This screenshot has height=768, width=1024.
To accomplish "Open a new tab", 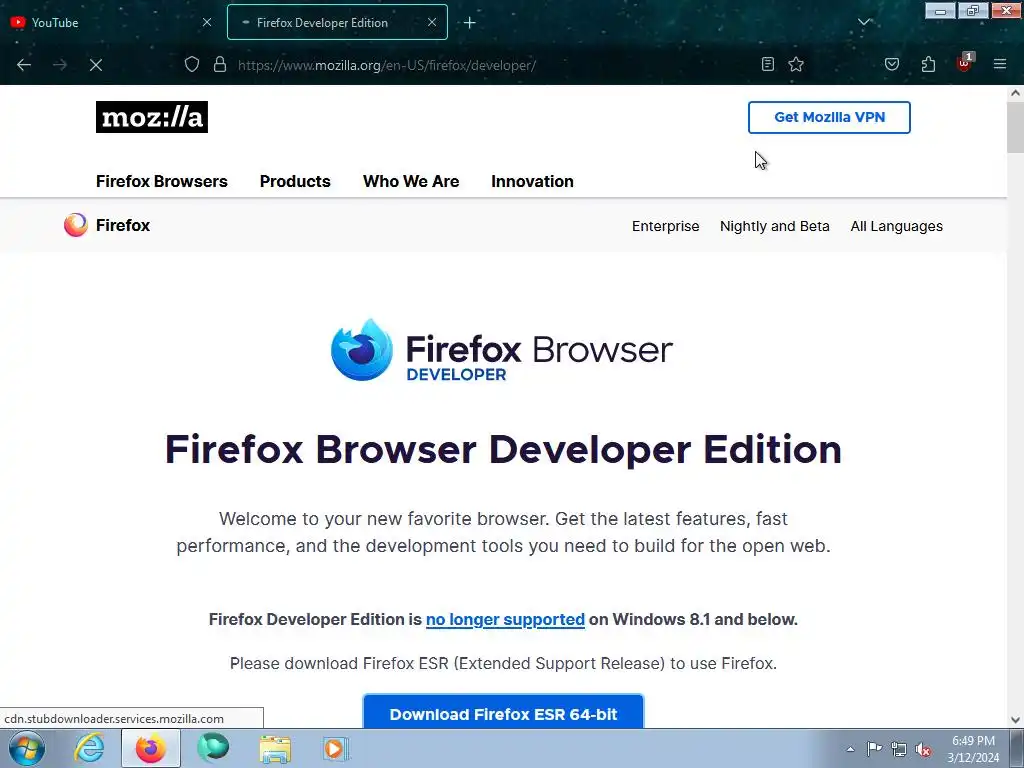I will [x=470, y=23].
